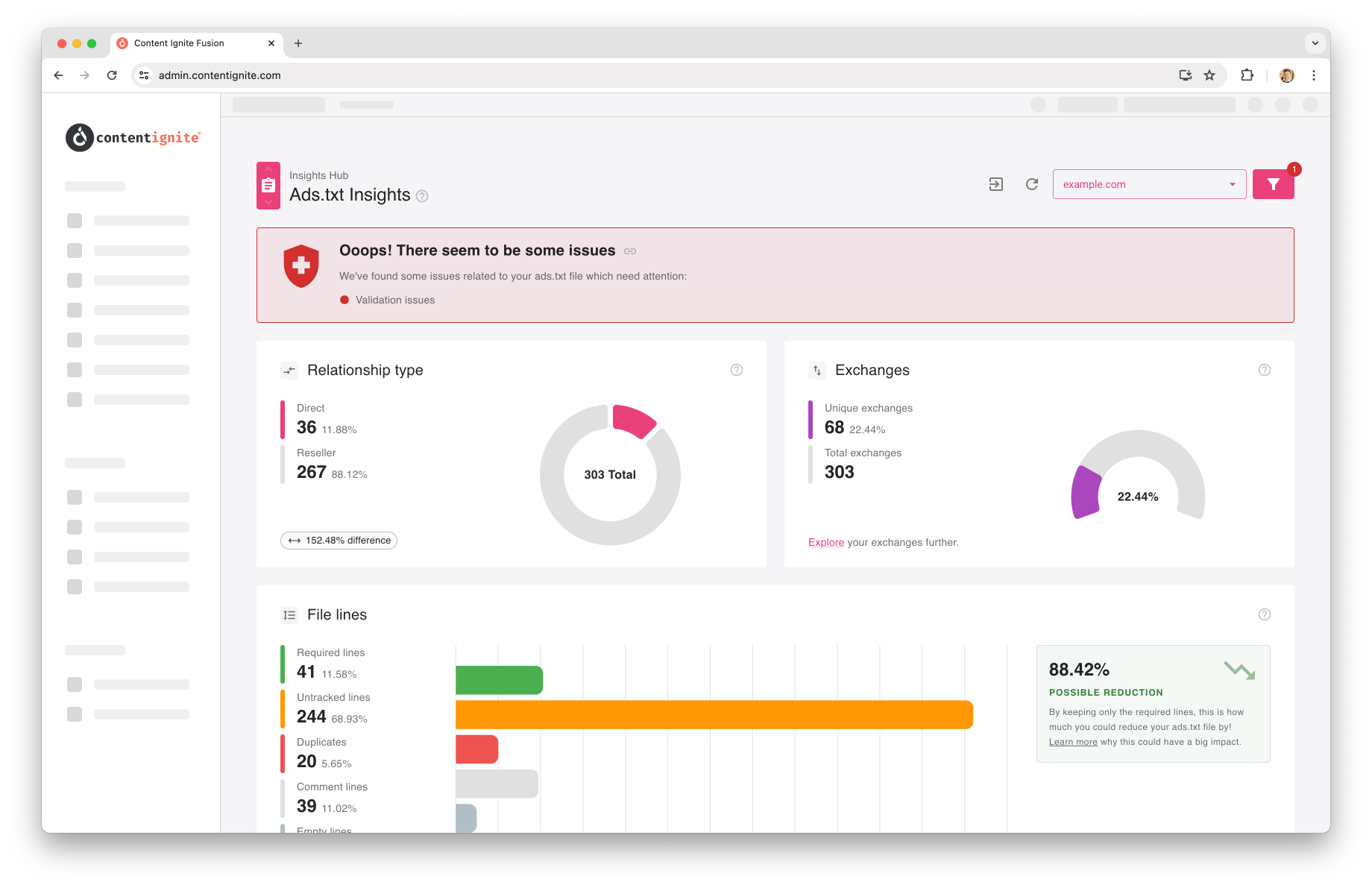Click the admin.contentignite.com address bar
The width and height of the screenshot is (1372, 888).
[x=656, y=75]
